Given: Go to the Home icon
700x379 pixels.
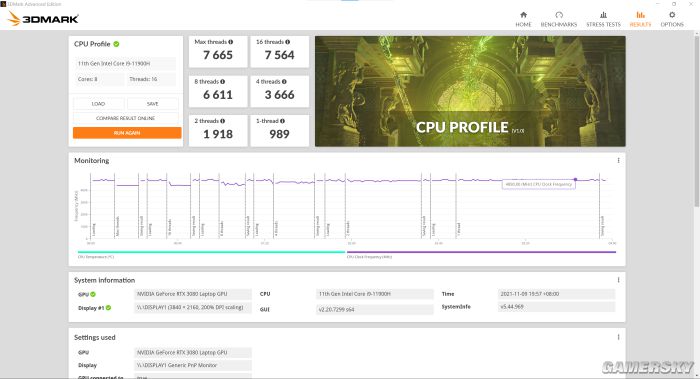Looking at the screenshot, I should pyautogui.click(x=523, y=15).
